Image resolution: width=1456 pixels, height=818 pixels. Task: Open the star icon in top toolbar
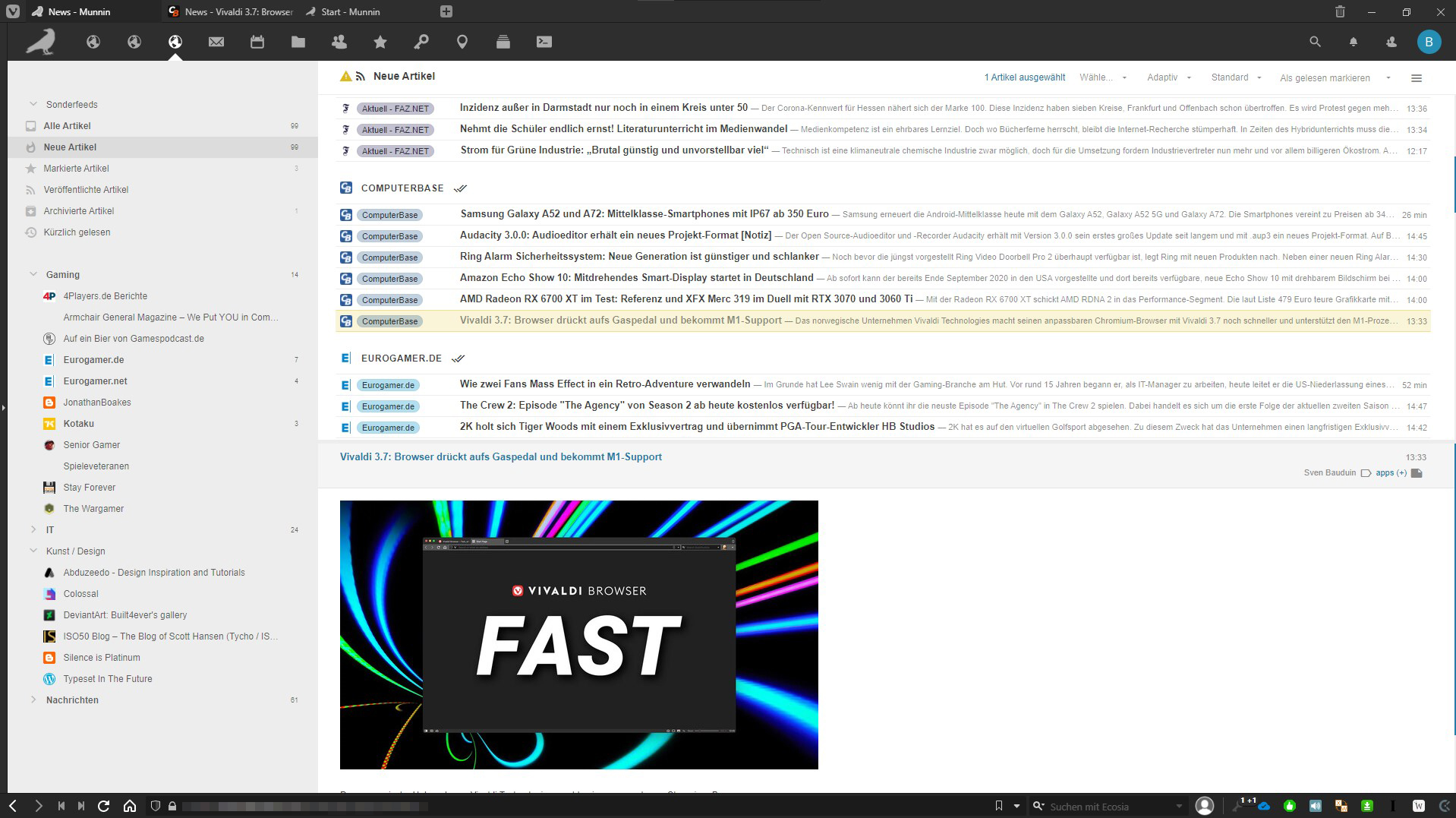tap(380, 42)
